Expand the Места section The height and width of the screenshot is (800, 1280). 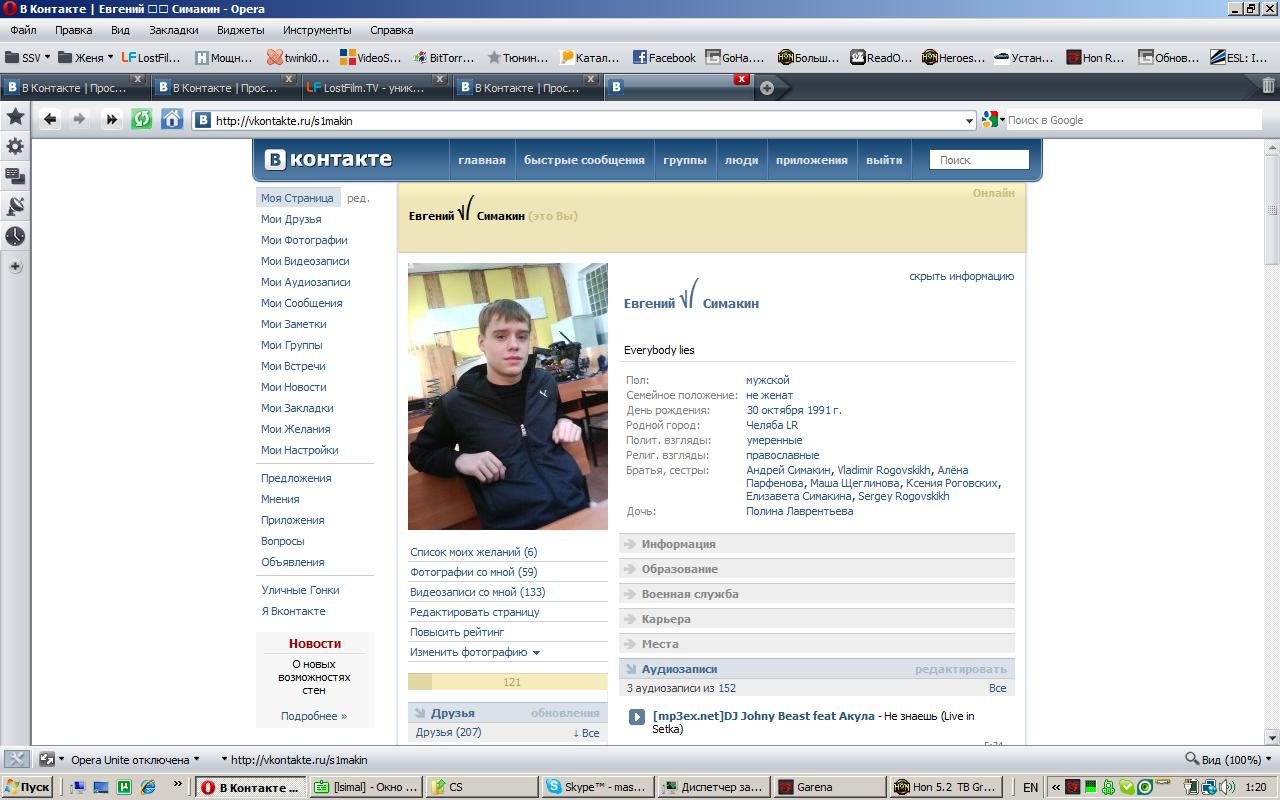817,644
